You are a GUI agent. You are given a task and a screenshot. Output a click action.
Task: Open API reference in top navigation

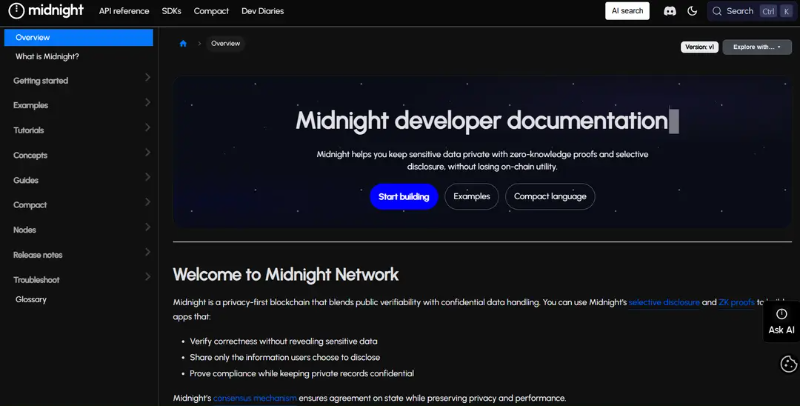124,11
